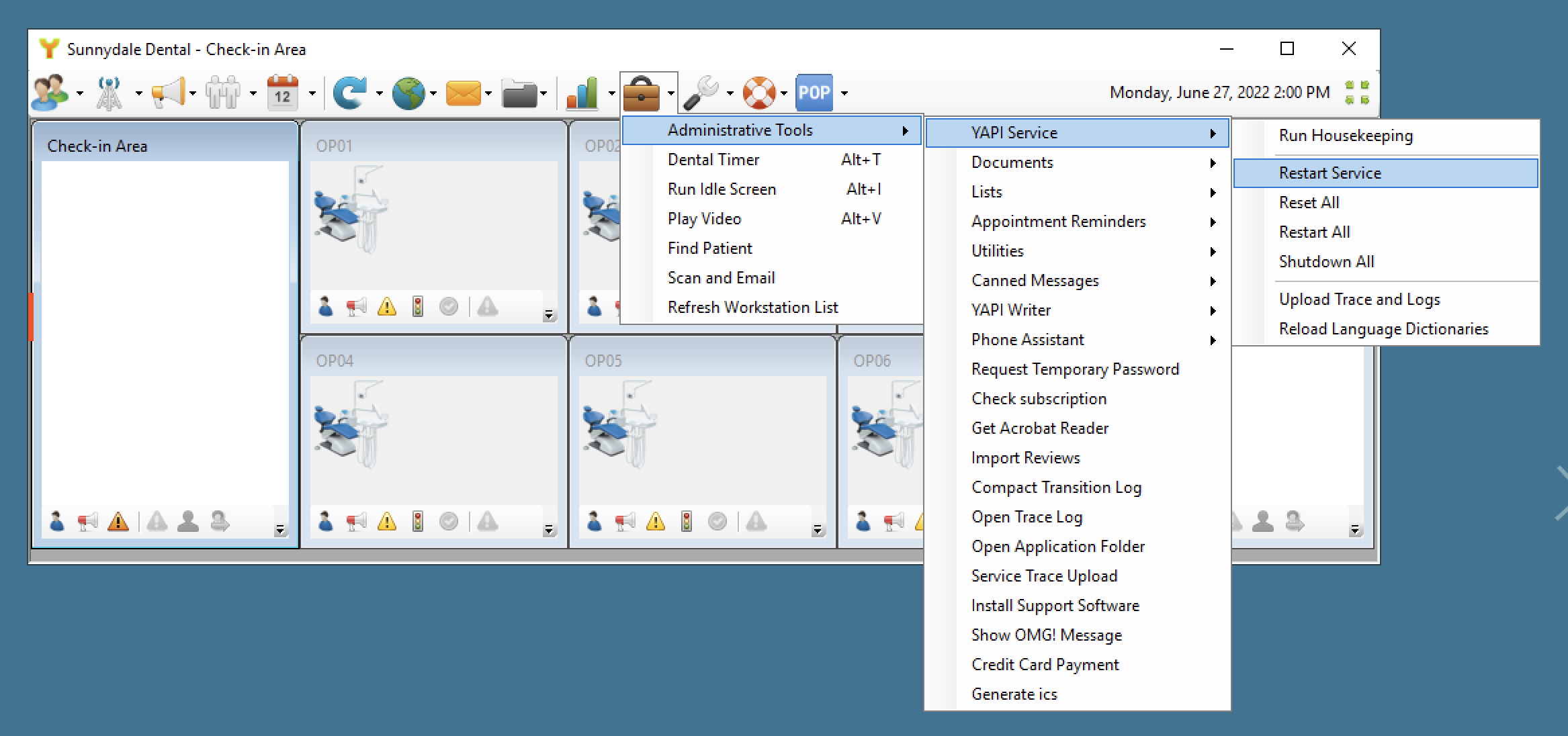Image resolution: width=1568 pixels, height=736 pixels.
Task: Select Find Patient menu entry
Action: click(x=771, y=248)
